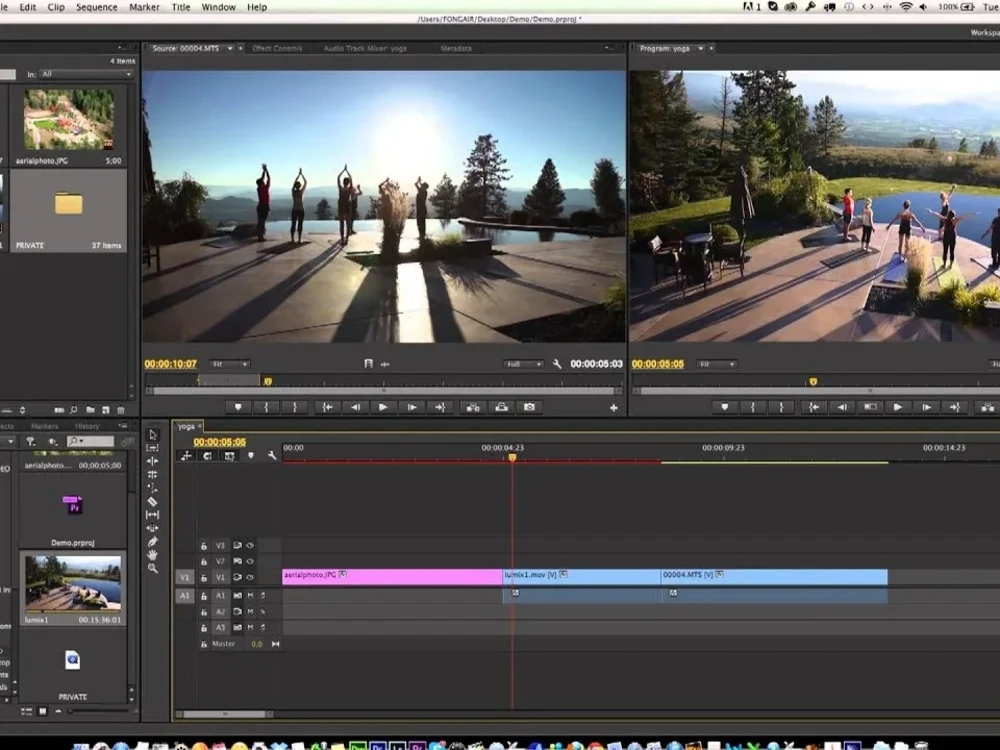Select aerialphoto.JPG clip on timeline

coord(392,577)
